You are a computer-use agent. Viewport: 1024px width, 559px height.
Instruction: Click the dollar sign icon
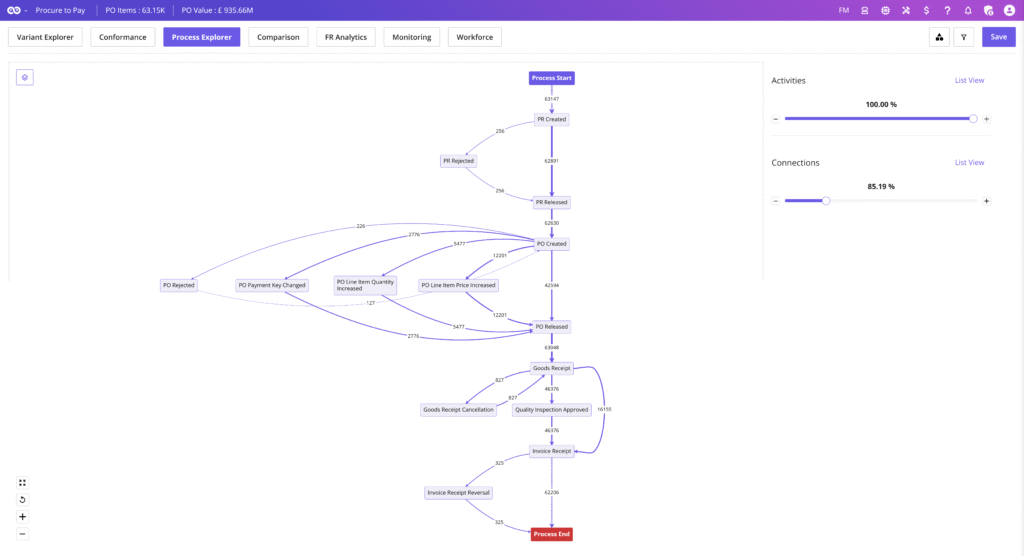(x=927, y=10)
